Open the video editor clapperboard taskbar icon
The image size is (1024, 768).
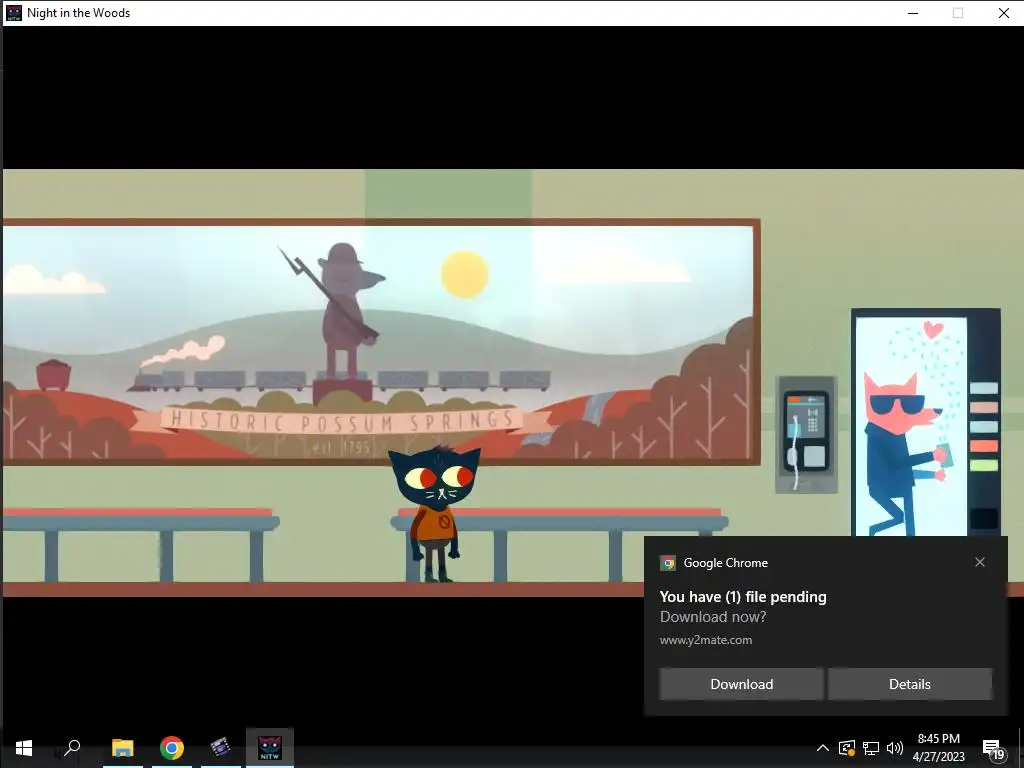tap(221, 748)
